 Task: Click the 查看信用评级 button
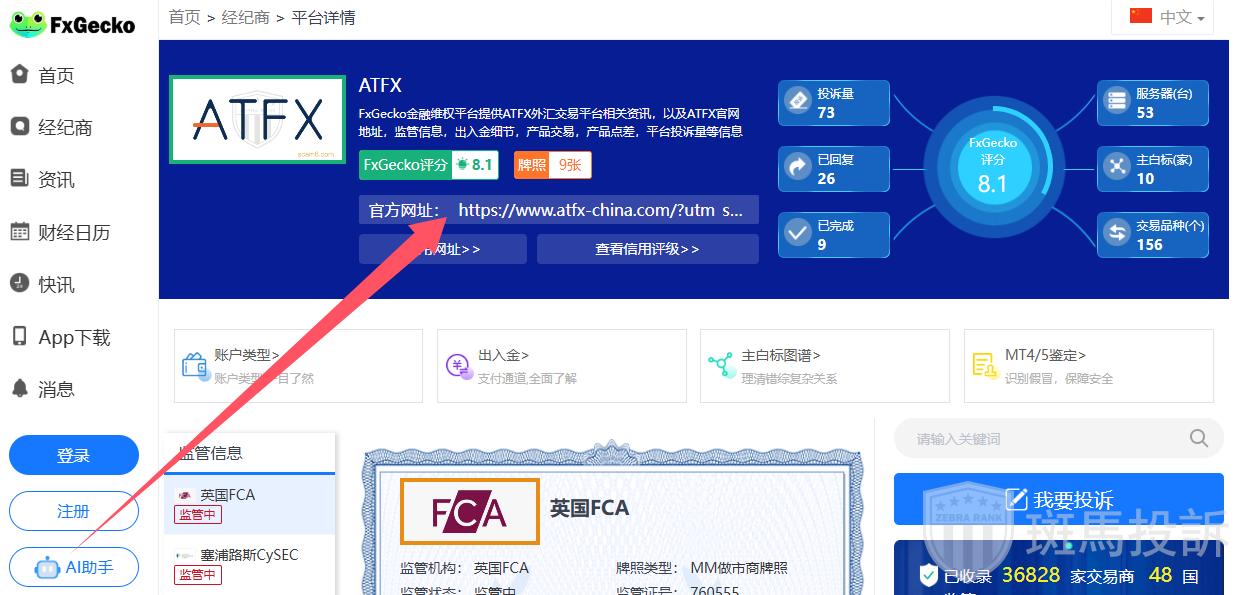click(647, 249)
